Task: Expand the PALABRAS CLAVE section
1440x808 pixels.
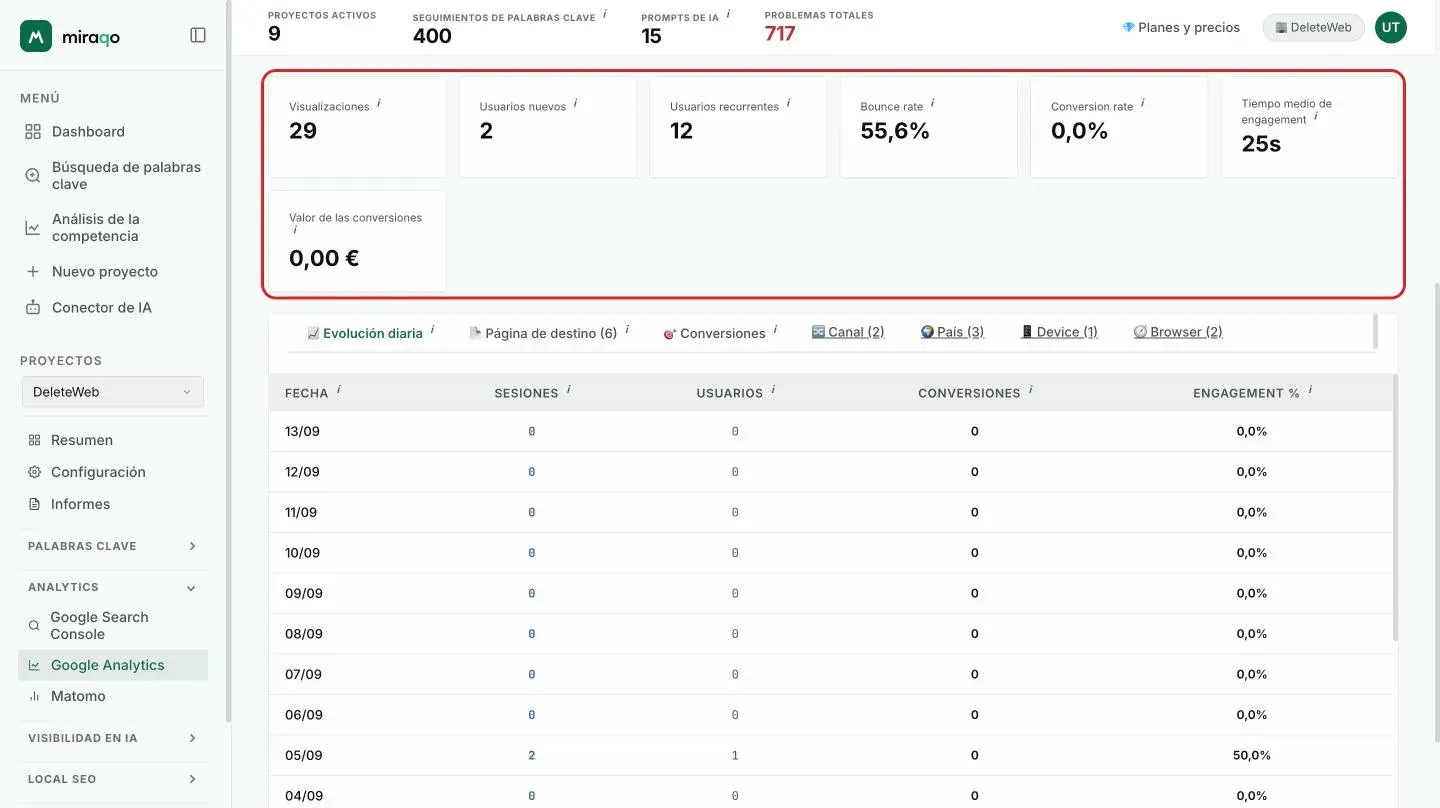Action: pyautogui.click(x=113, y=546)
